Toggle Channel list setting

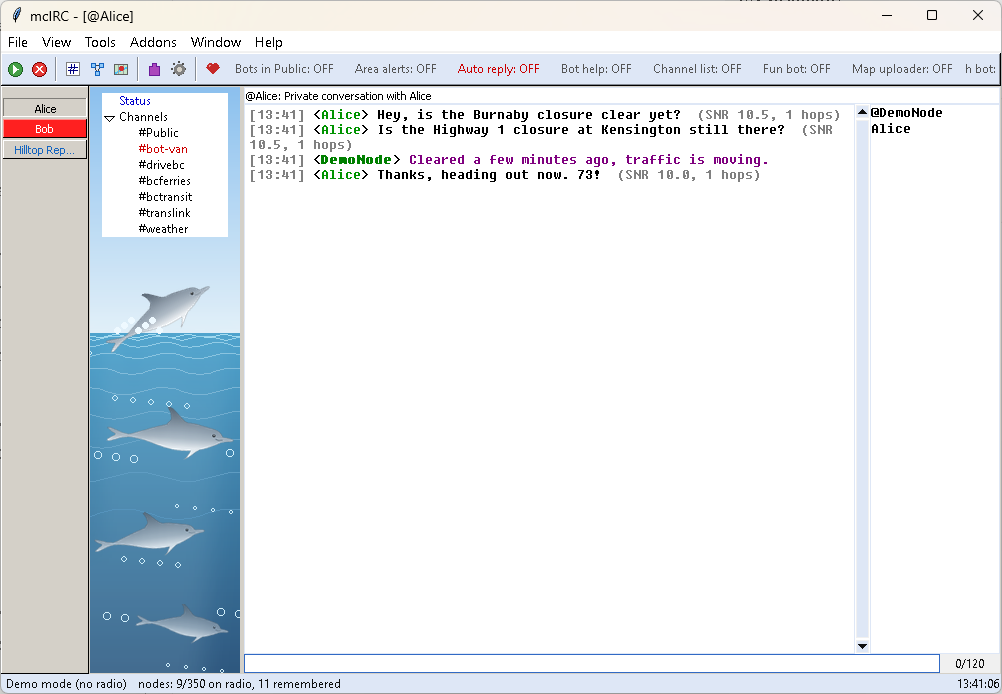coord(697,69)
